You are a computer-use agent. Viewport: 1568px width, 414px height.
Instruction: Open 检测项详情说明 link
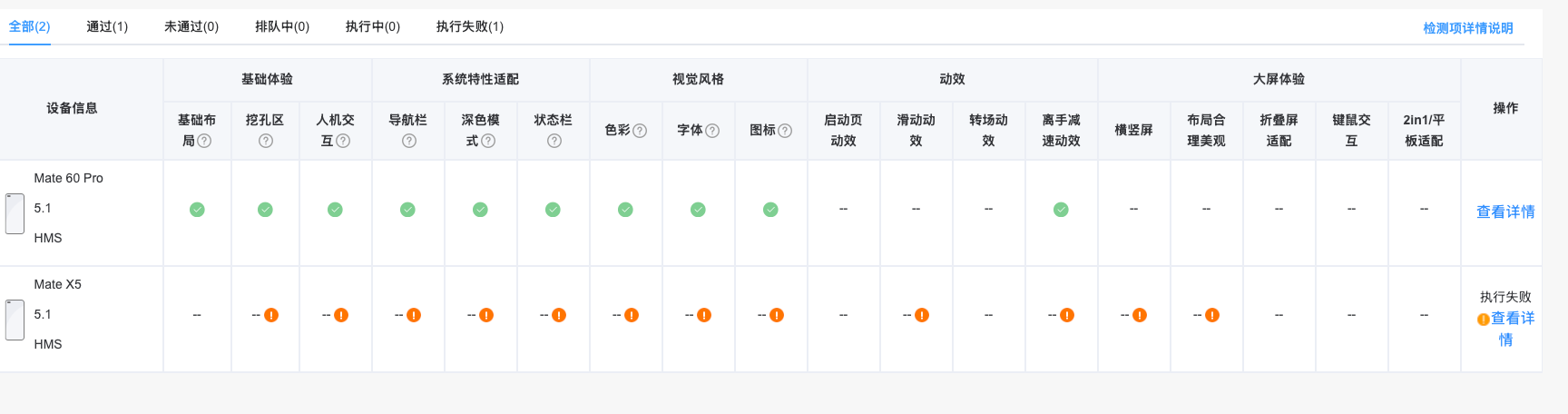tap(1467, 28)
